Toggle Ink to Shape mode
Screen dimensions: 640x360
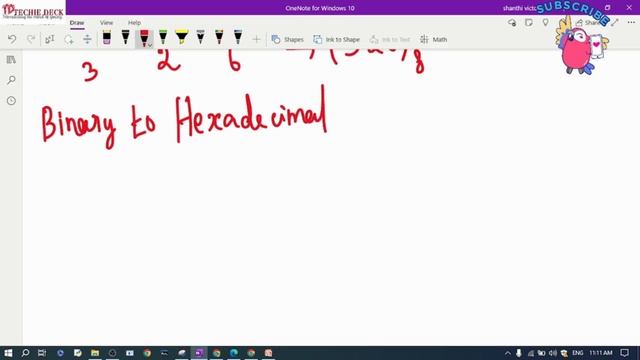(336, 39)
